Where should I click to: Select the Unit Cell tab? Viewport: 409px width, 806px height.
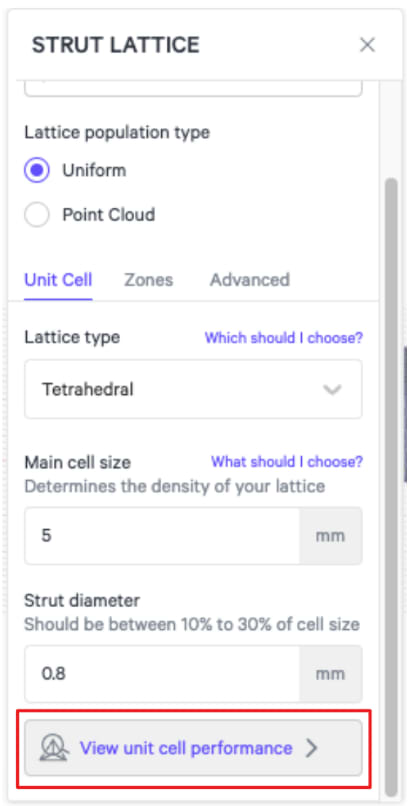[58, 280]
